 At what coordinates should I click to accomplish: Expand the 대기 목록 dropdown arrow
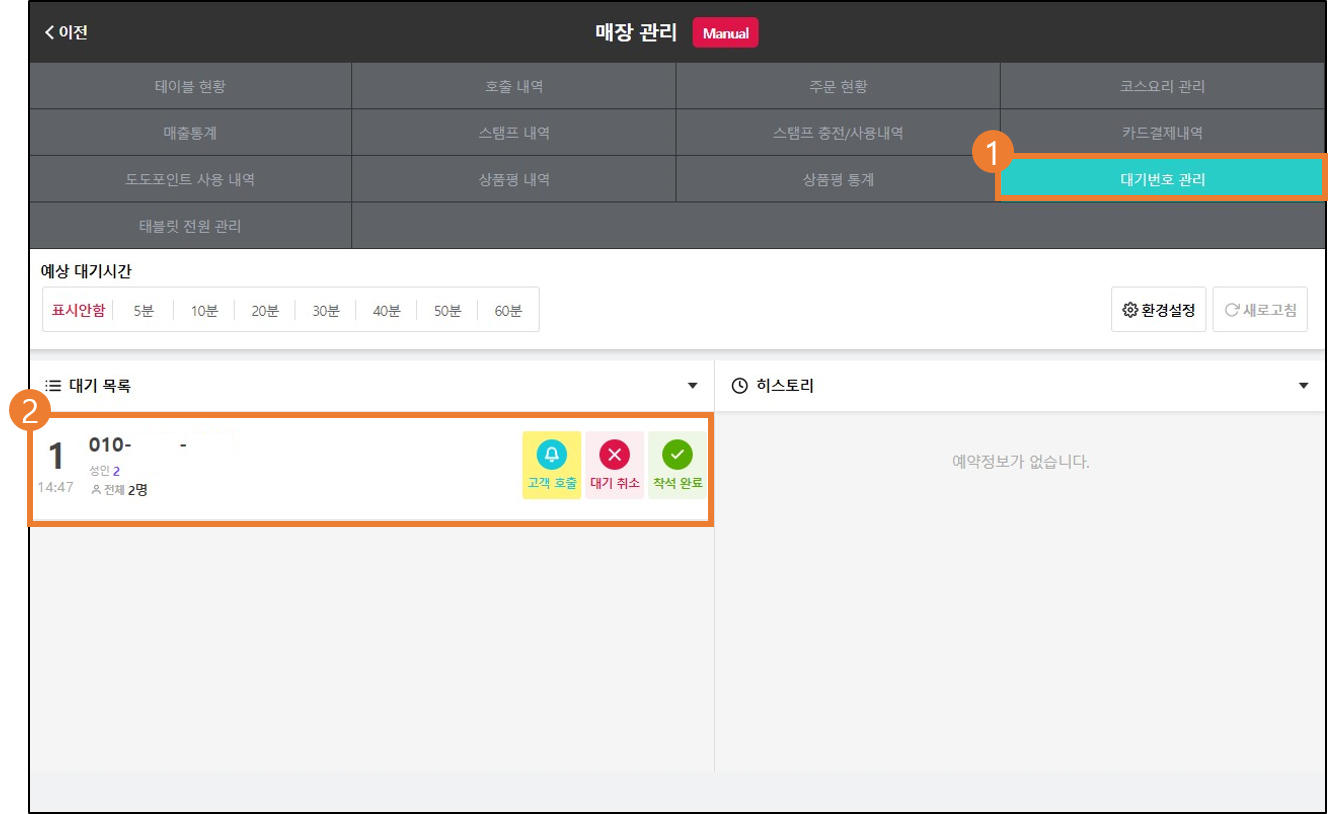692,385
